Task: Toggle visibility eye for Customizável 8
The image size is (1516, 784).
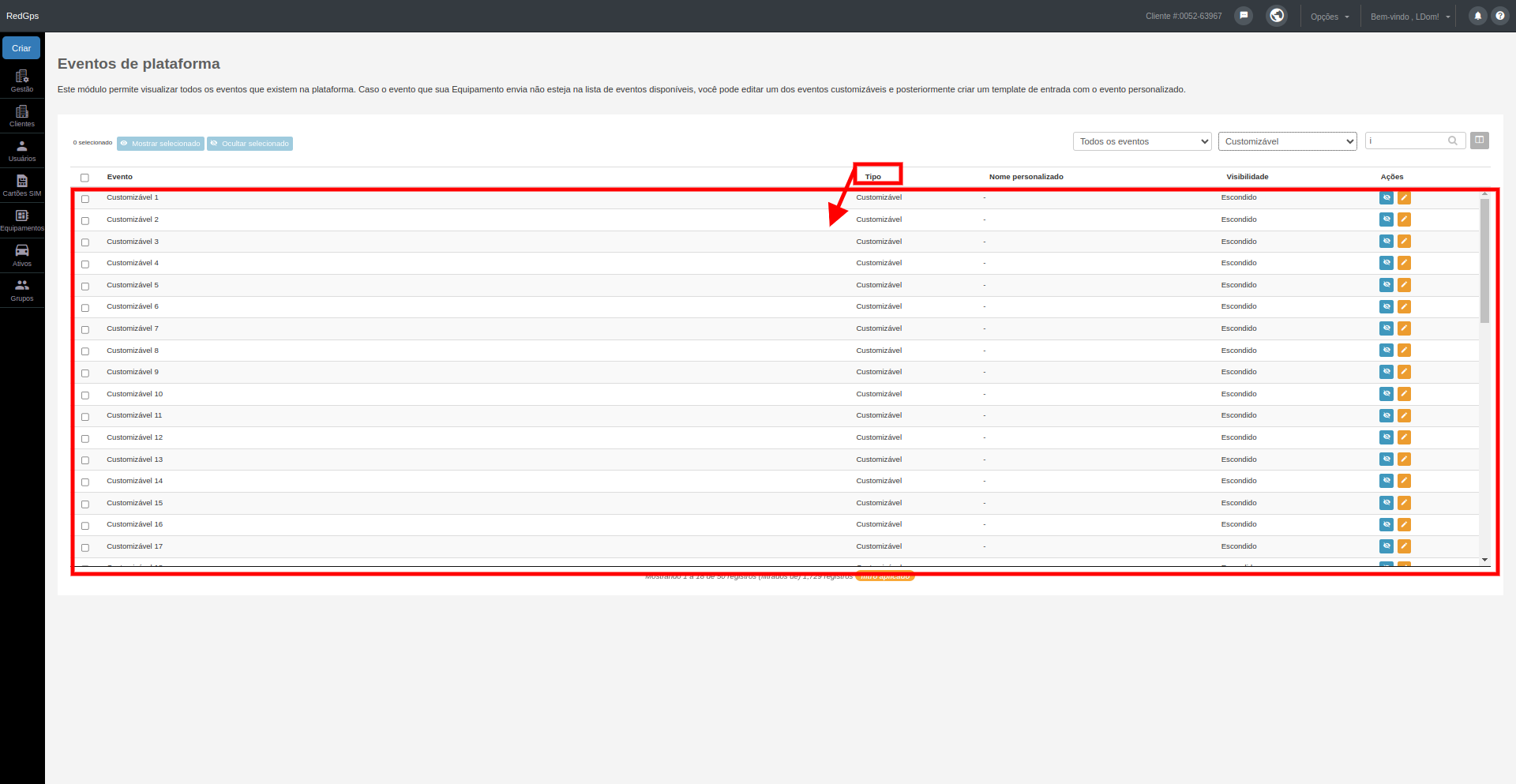Action: [1387, 351]
